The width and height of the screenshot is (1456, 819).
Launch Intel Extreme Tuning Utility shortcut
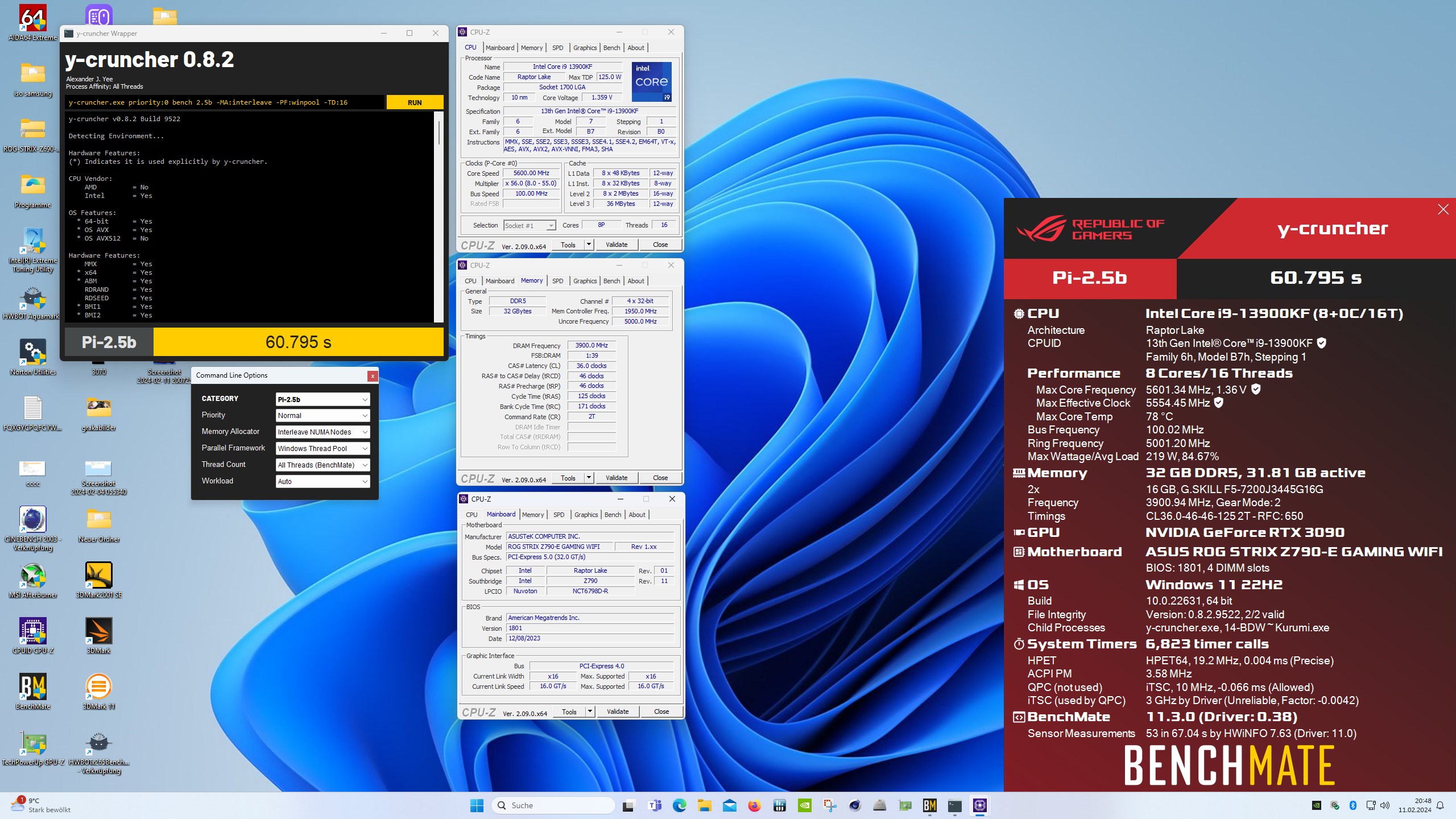[32, 250]
